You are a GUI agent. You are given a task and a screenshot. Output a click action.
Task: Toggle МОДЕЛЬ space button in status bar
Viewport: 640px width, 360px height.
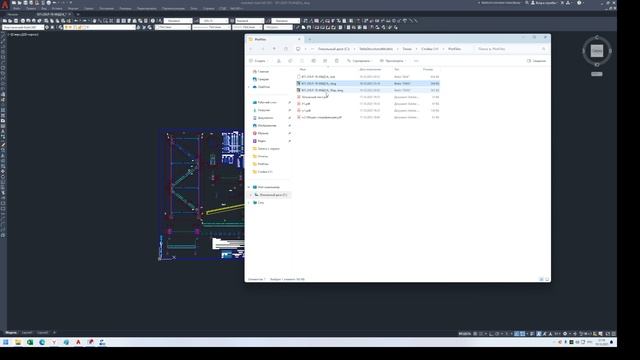[x=464, y=333]
